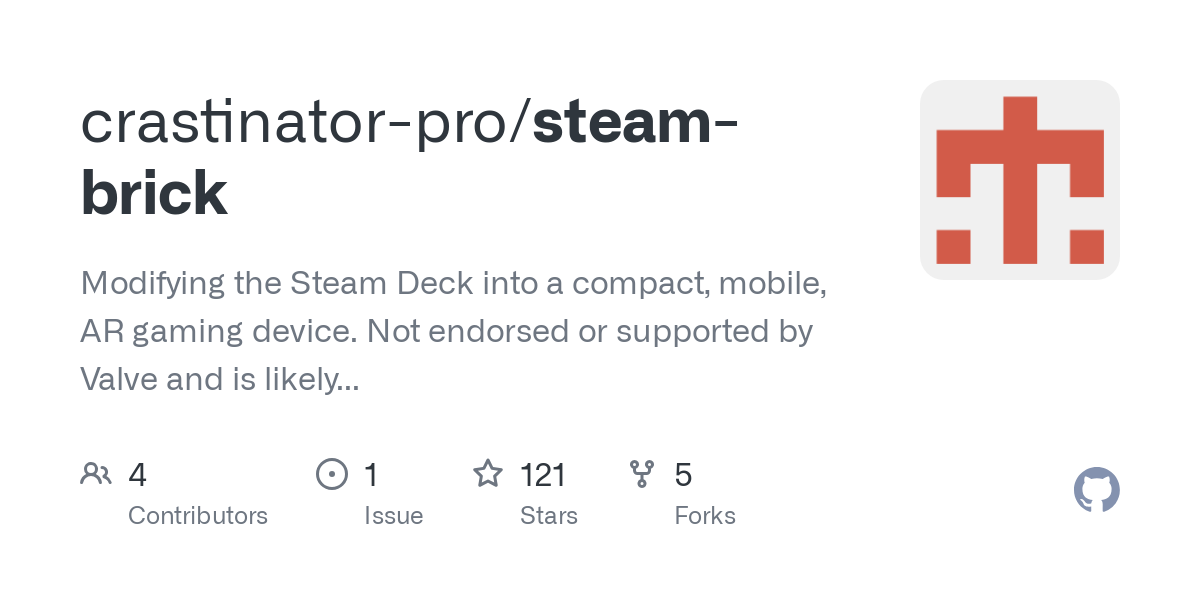Image resolution: width=1200 pixels, height=600 pixels.
Task: Click the fork count number 5
Action: point(683,475)
